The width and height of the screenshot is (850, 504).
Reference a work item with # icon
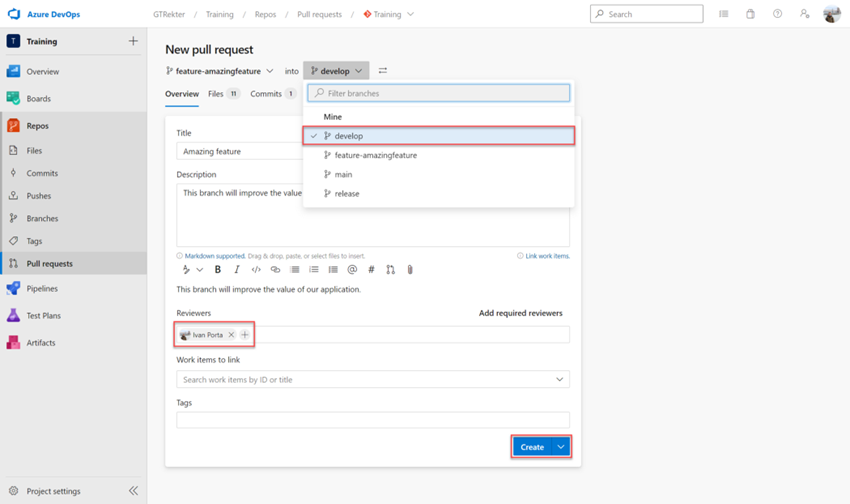tap(371, 270)
